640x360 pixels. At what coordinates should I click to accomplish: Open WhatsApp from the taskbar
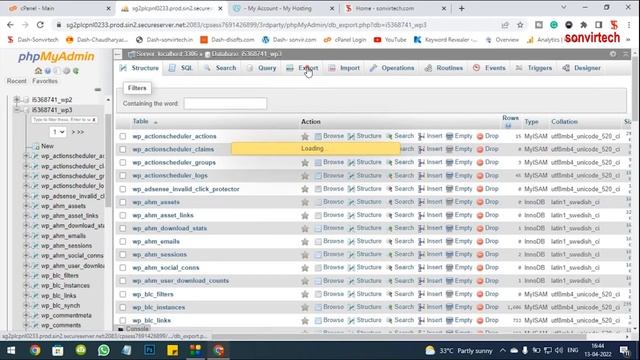pos(104,350)
